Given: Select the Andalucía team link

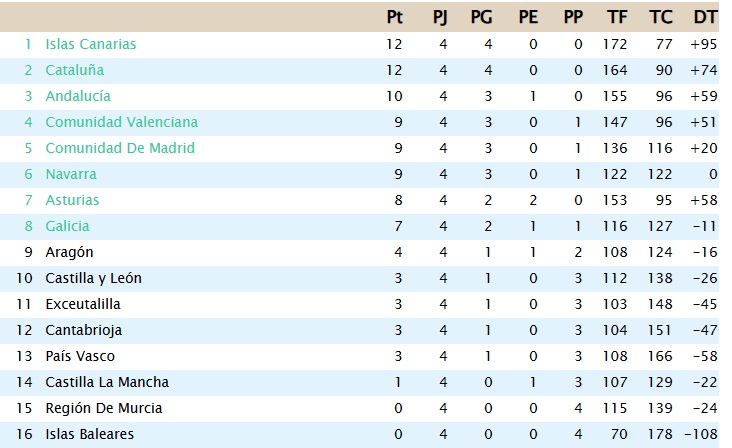Looking at the screenshot, I should click(x=78, y=96).
